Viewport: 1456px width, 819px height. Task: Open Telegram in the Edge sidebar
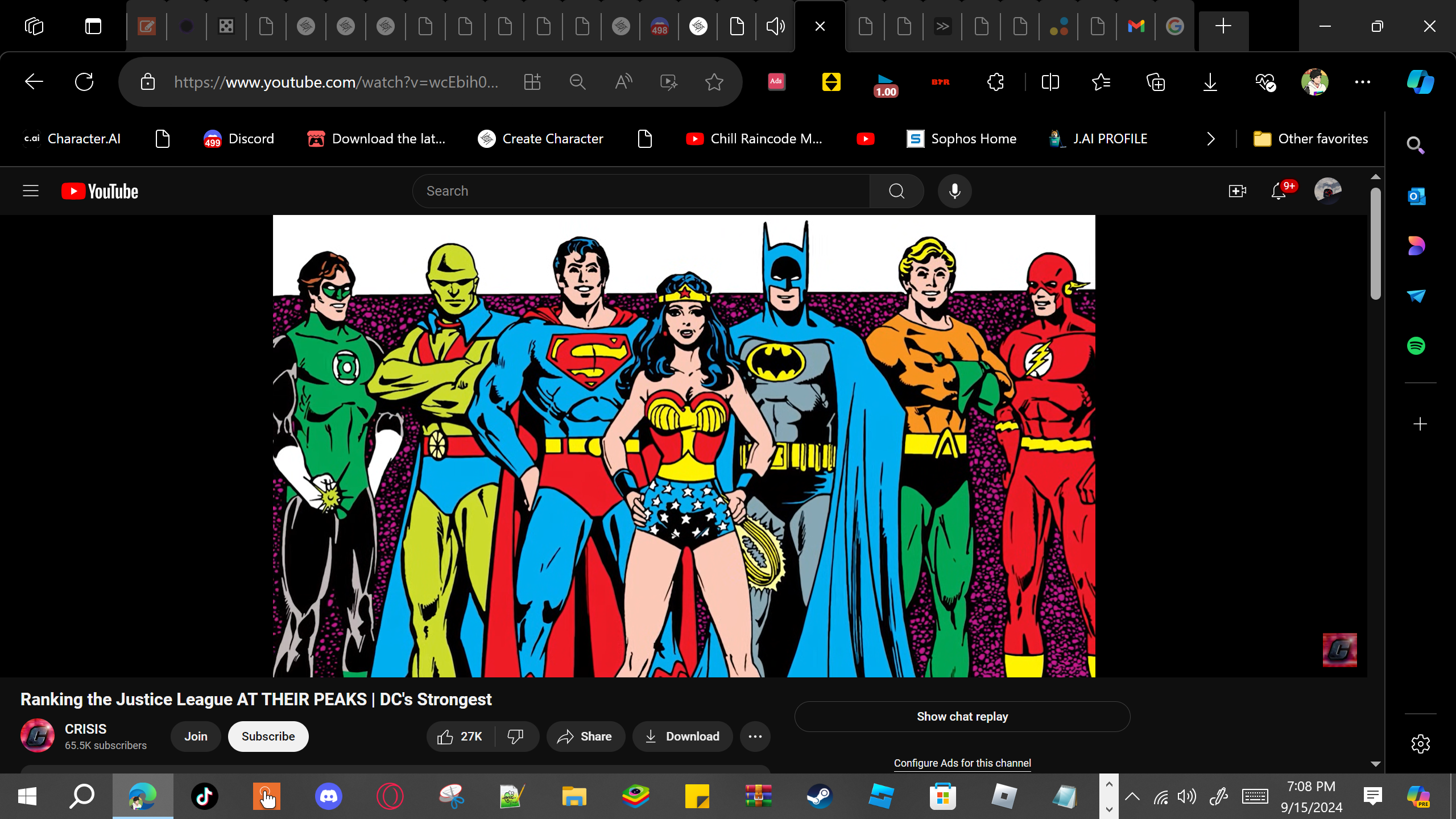click(x=1416, y=296)
